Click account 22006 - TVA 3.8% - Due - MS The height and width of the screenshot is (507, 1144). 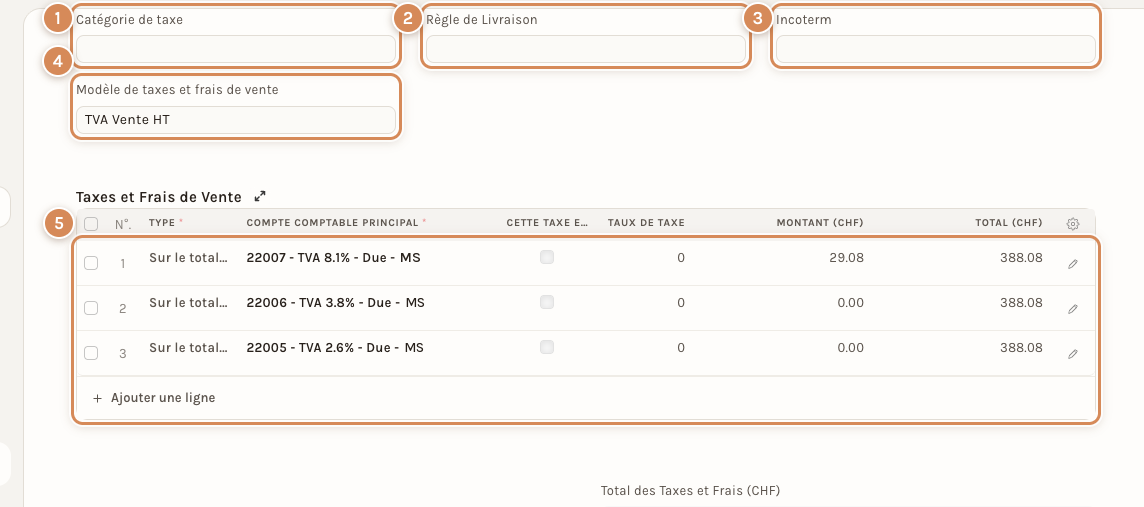336,303
